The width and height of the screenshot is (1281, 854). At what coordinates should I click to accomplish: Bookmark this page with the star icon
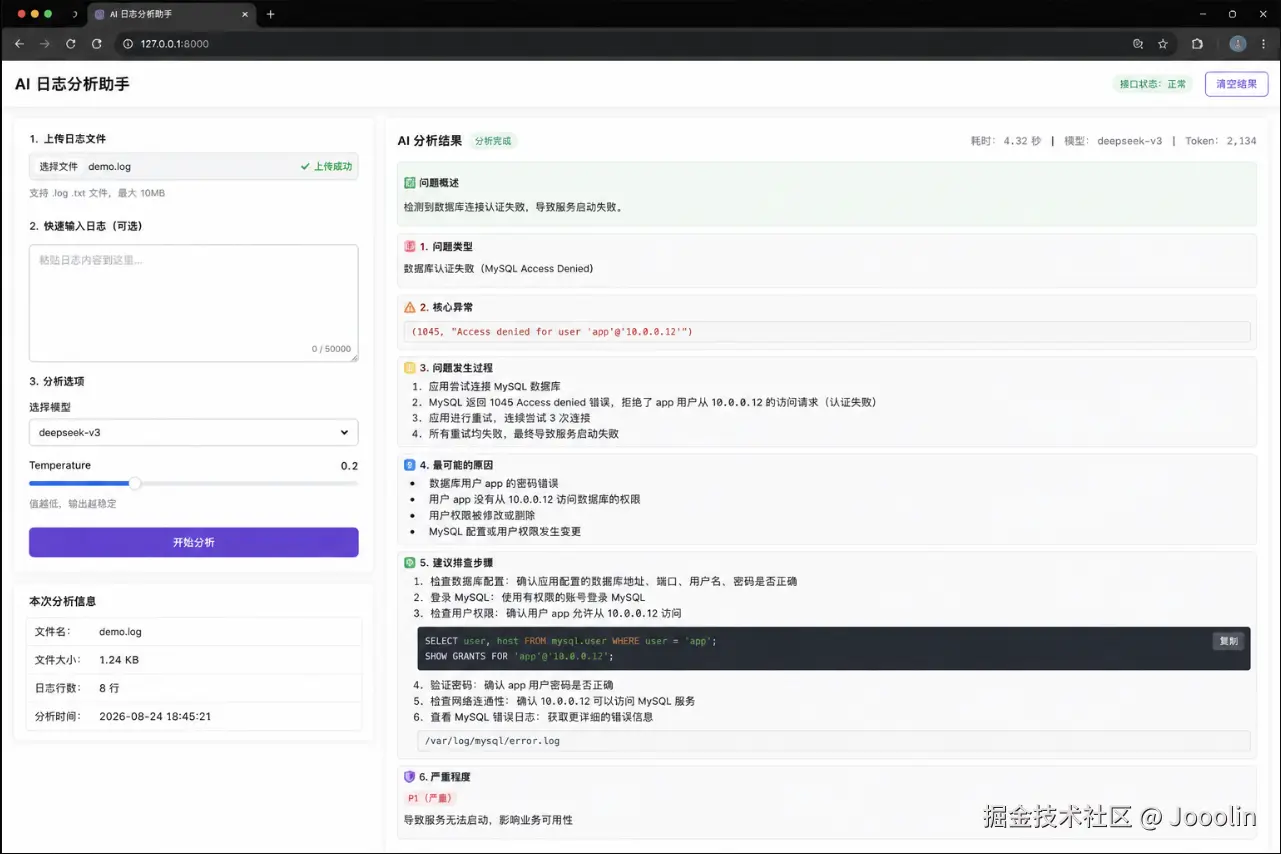coord(1163,44)
